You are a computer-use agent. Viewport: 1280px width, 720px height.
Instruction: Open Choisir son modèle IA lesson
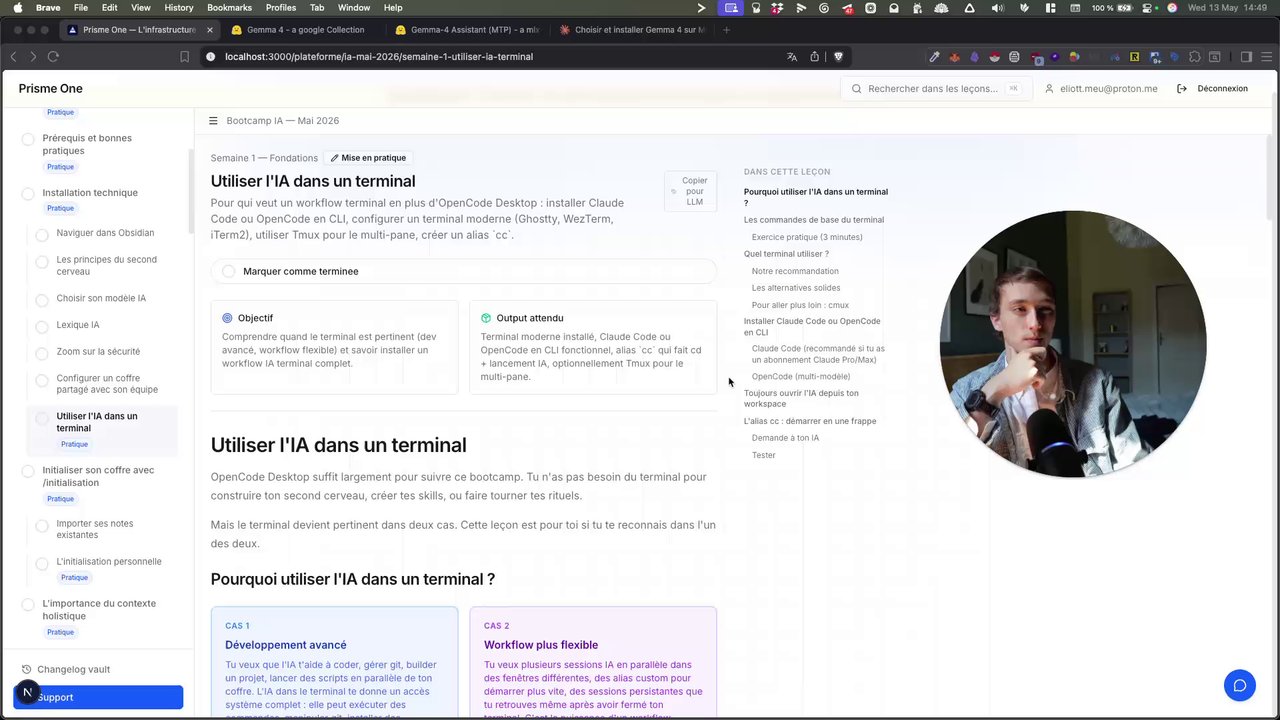101,298
